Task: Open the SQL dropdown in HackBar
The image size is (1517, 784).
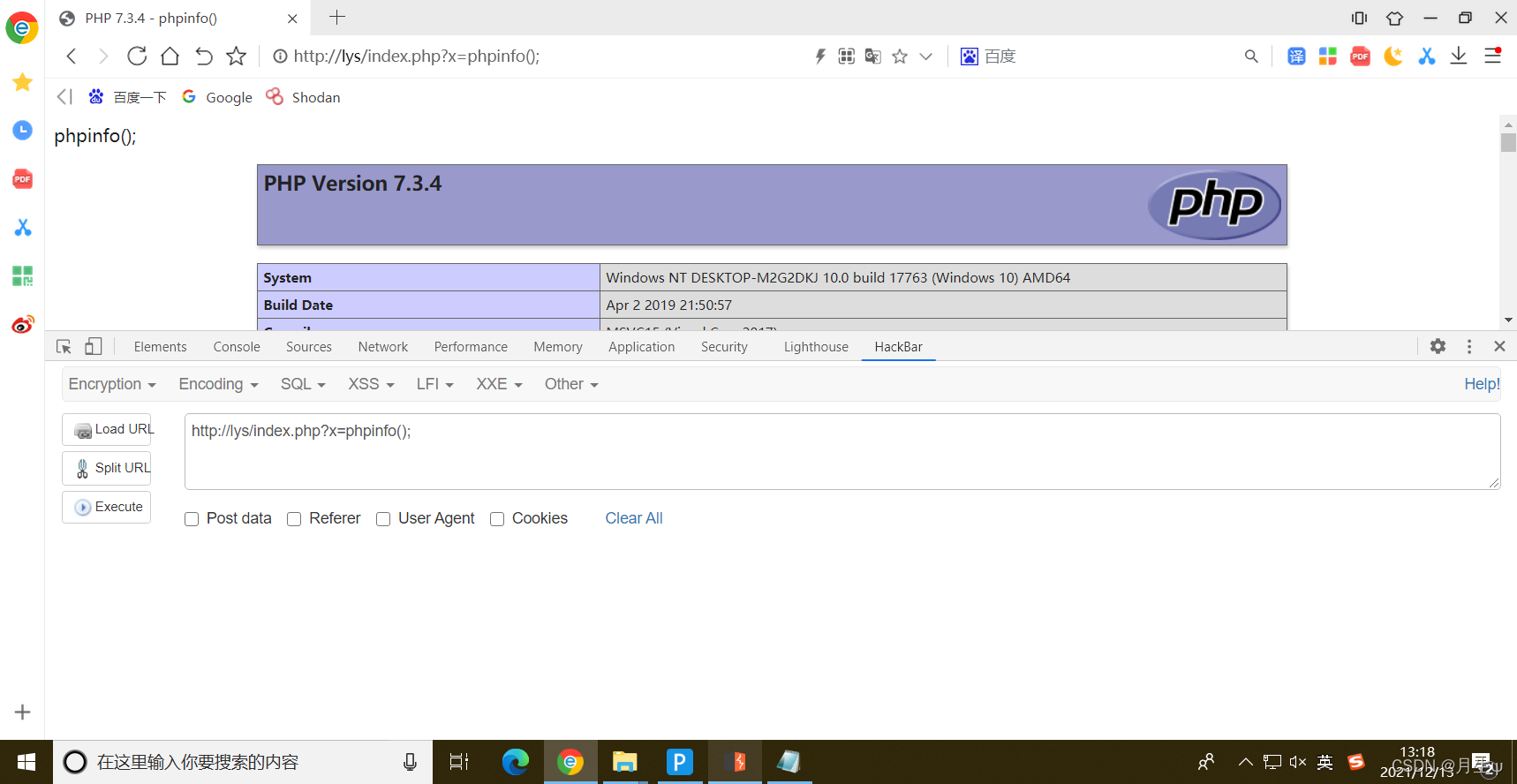Action: click(x=303, y=384)
